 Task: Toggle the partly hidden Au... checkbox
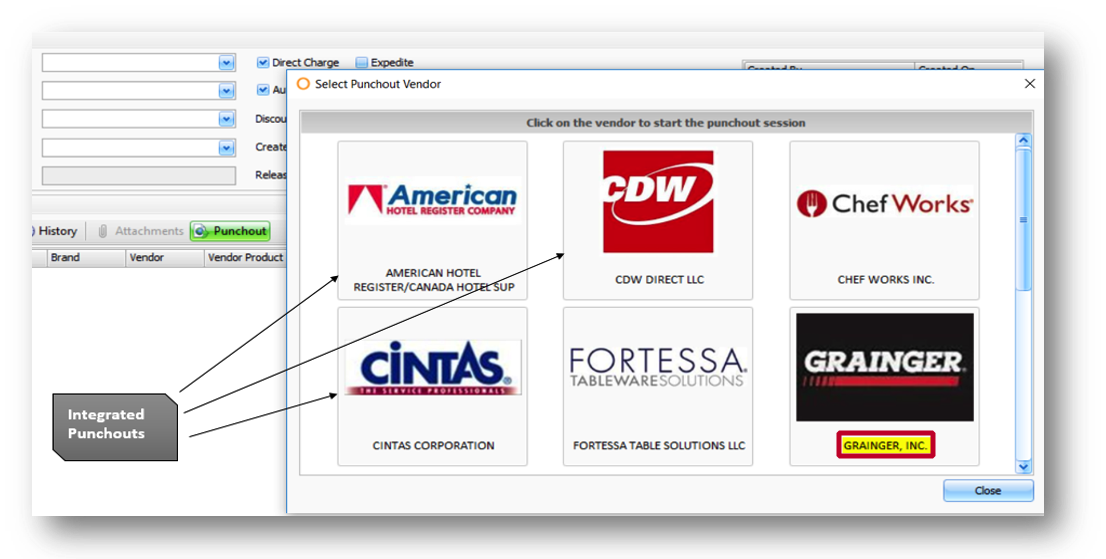[262, 90]
